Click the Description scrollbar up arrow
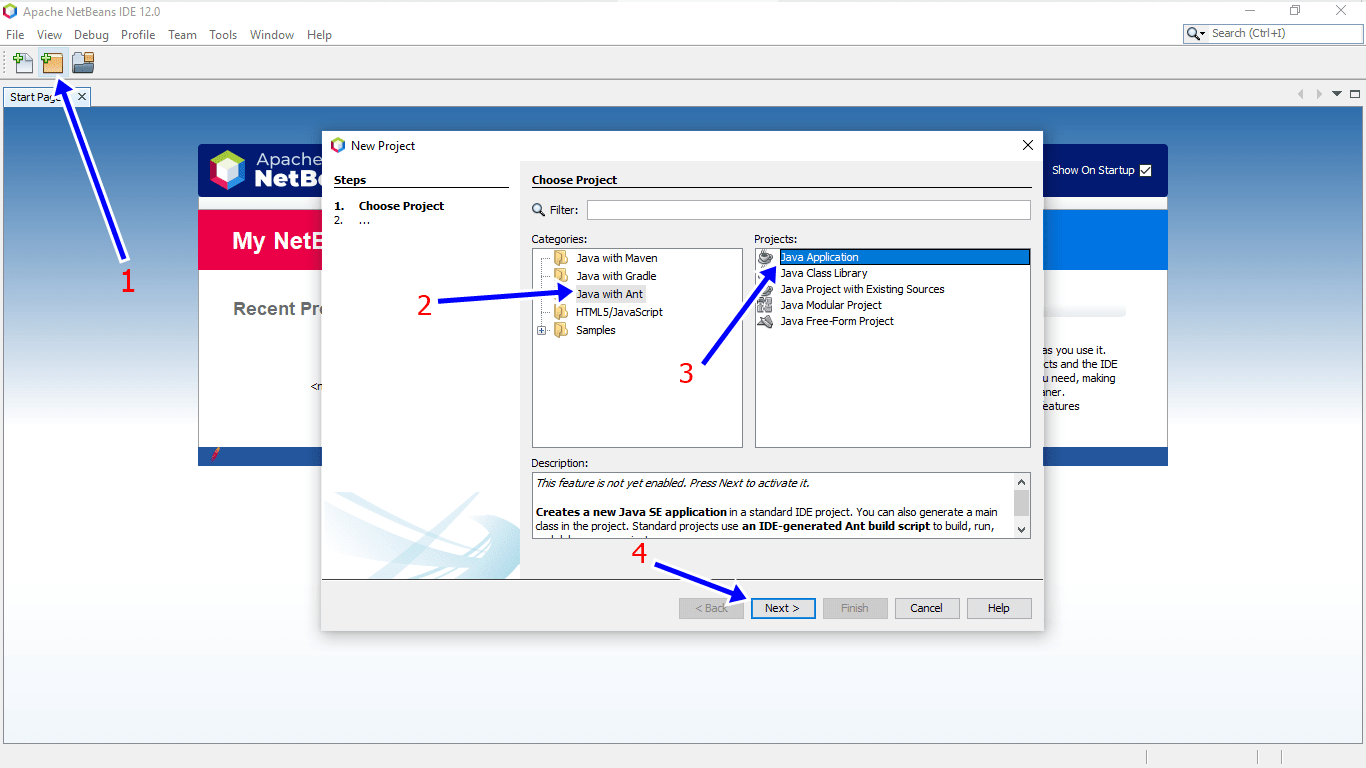The height and width of the screenshot is (768, 1366). [x=1021, y=481]
